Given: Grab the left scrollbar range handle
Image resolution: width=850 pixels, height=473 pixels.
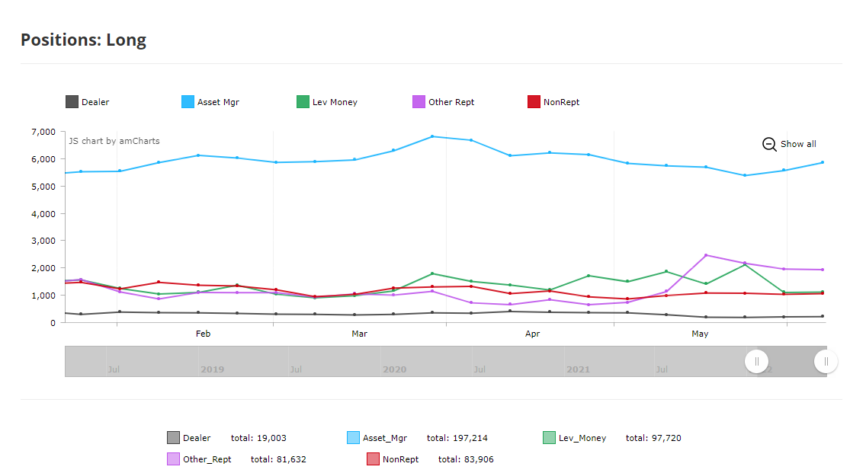Looking at the screenshot, I should pyautogui.click(x=756, y=361).
